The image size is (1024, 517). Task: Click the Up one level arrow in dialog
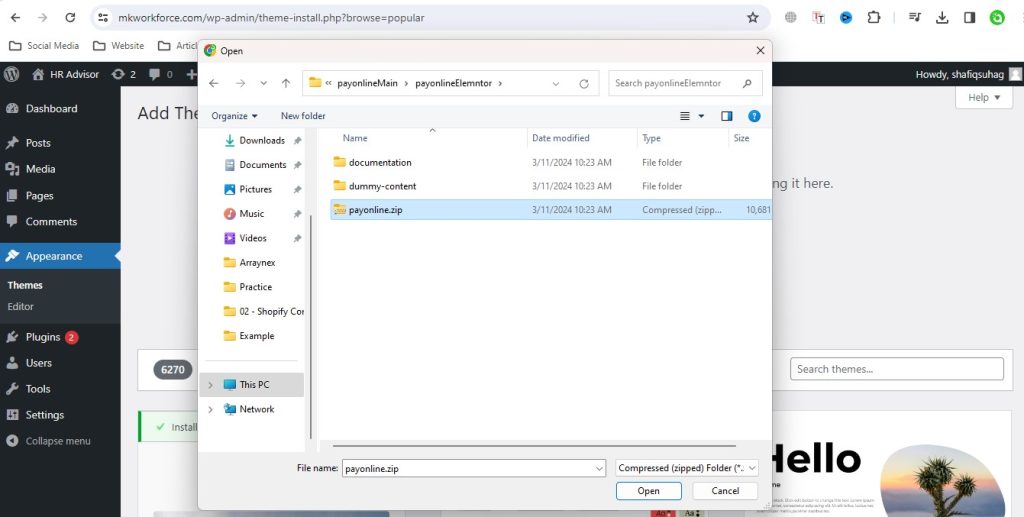(x=286, y=83)
